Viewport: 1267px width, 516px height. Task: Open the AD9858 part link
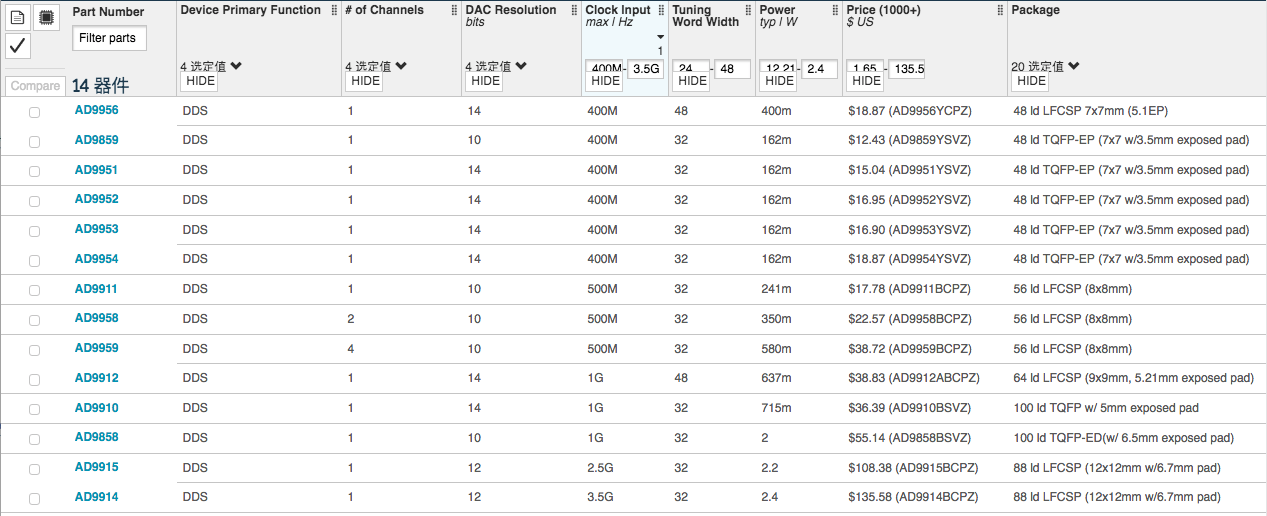[96, 437]
